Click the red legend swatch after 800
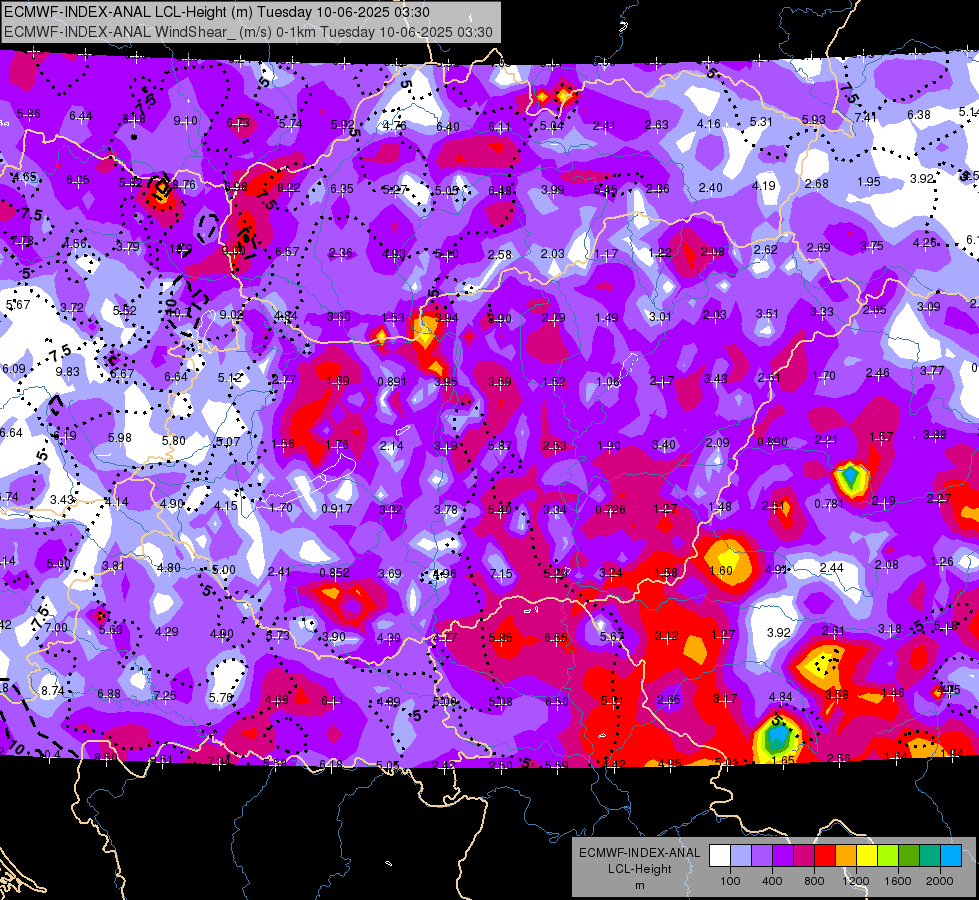The image size is (979, 900). coord(825,856)
